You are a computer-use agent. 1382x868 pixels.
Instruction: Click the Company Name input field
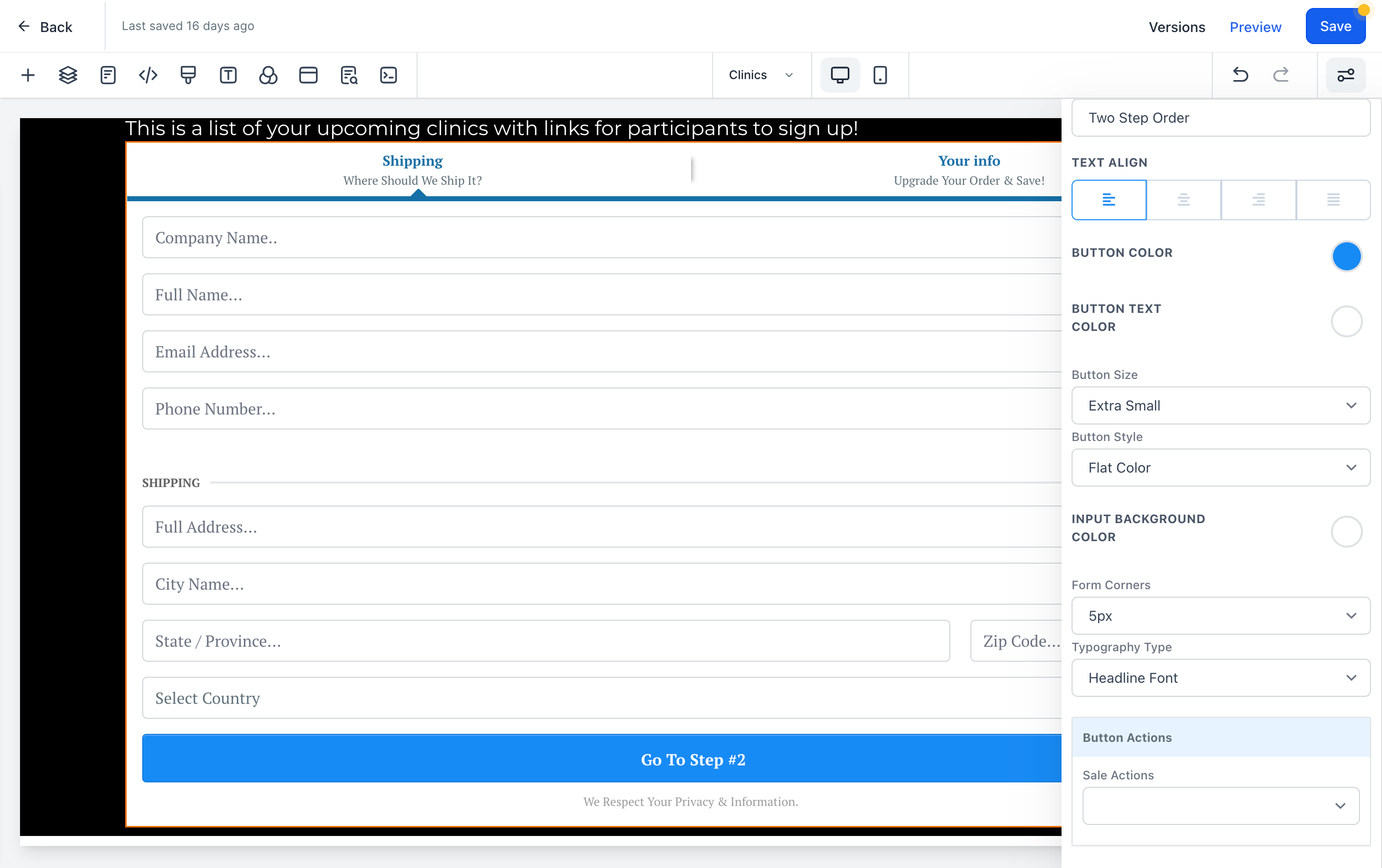click(x=601, y=237)
